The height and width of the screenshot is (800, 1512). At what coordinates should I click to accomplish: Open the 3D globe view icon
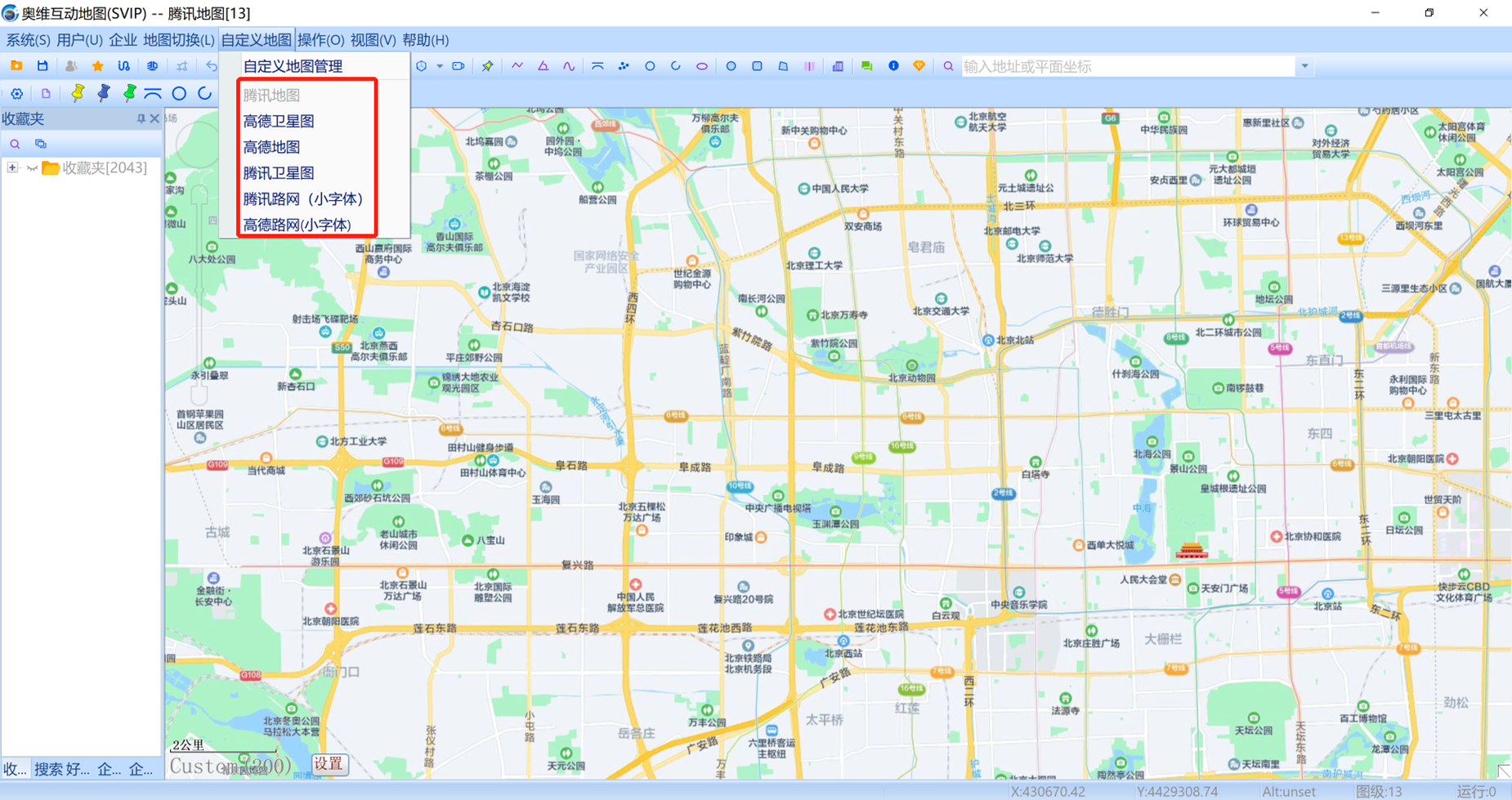(152, 66)
